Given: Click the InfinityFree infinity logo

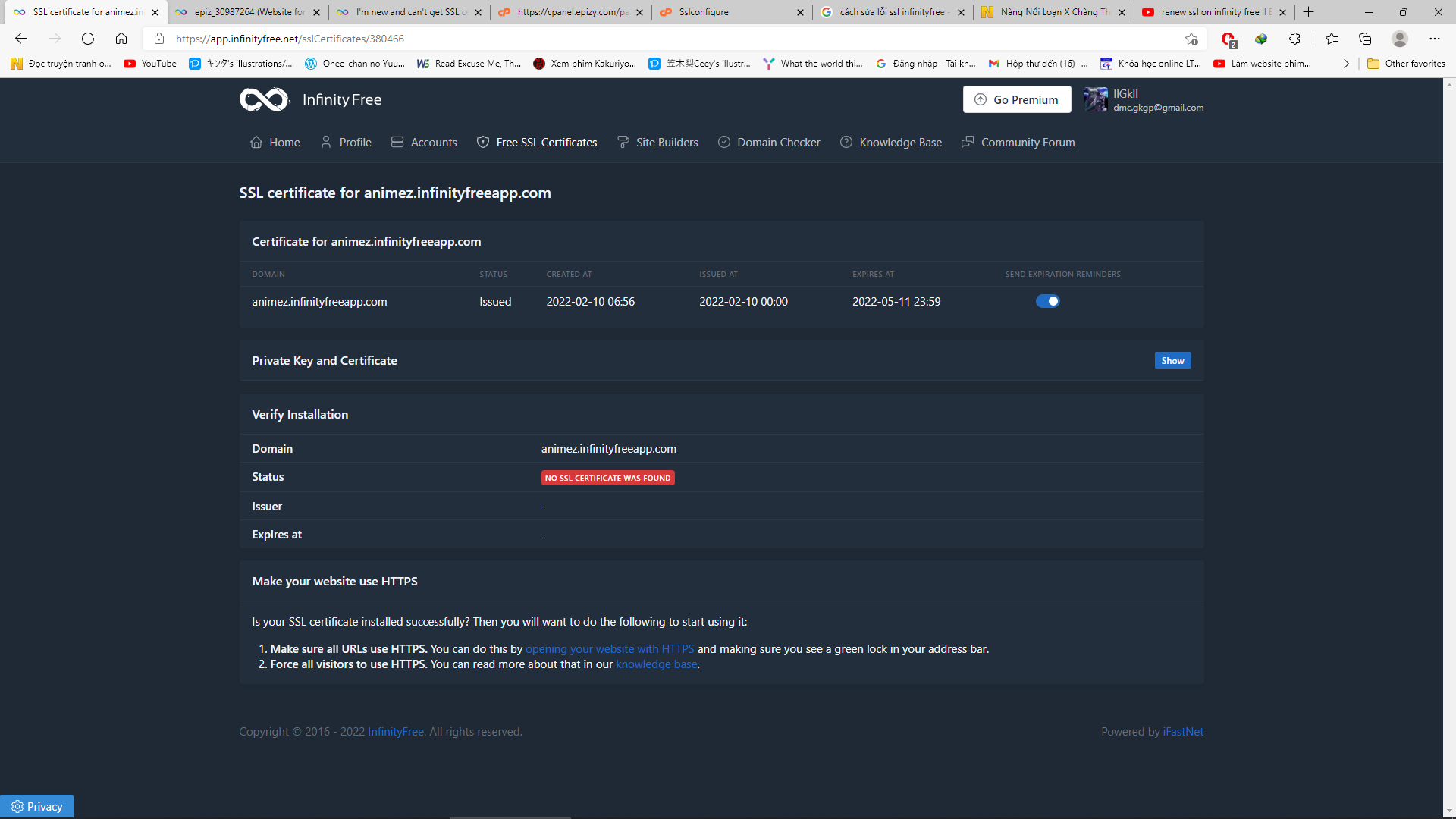Looking at the screenshot, I should [x=264, y=99].
